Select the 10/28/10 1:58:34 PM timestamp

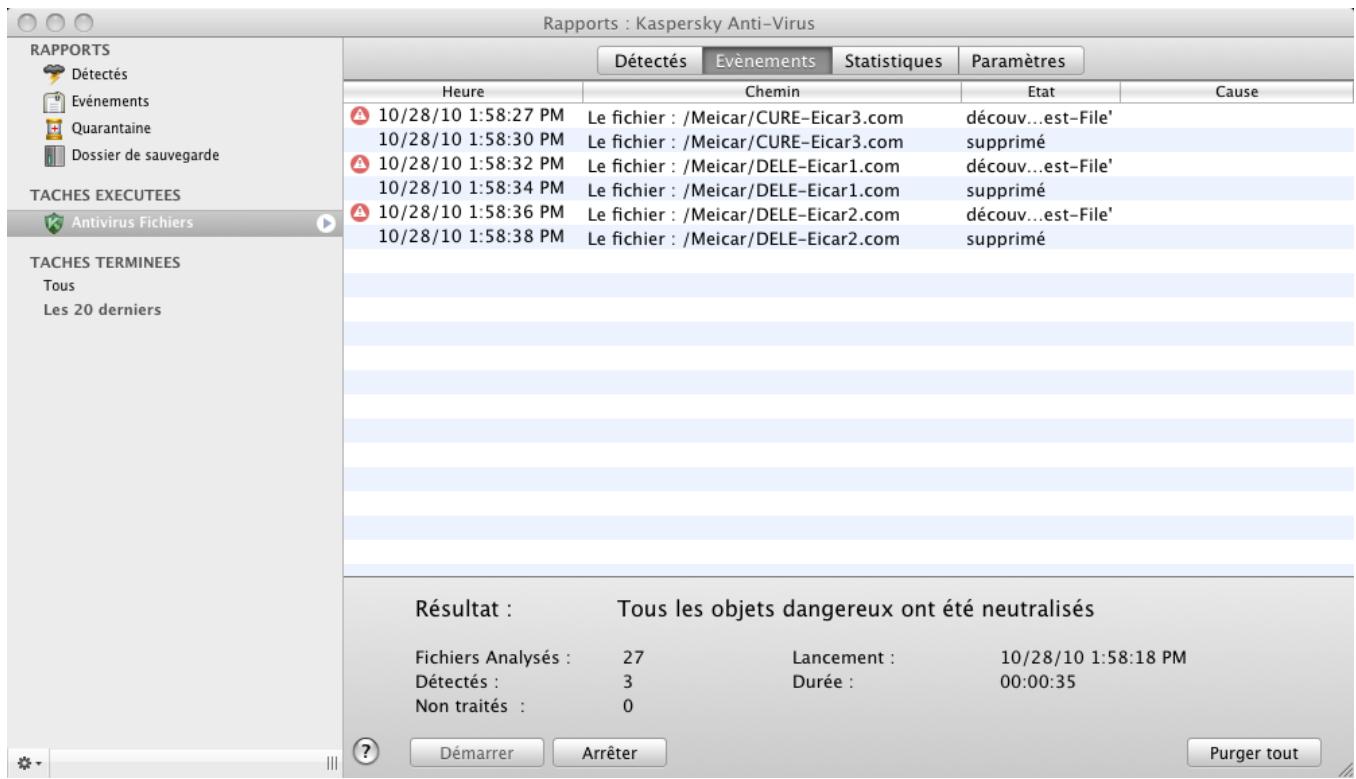coord(471,187)
